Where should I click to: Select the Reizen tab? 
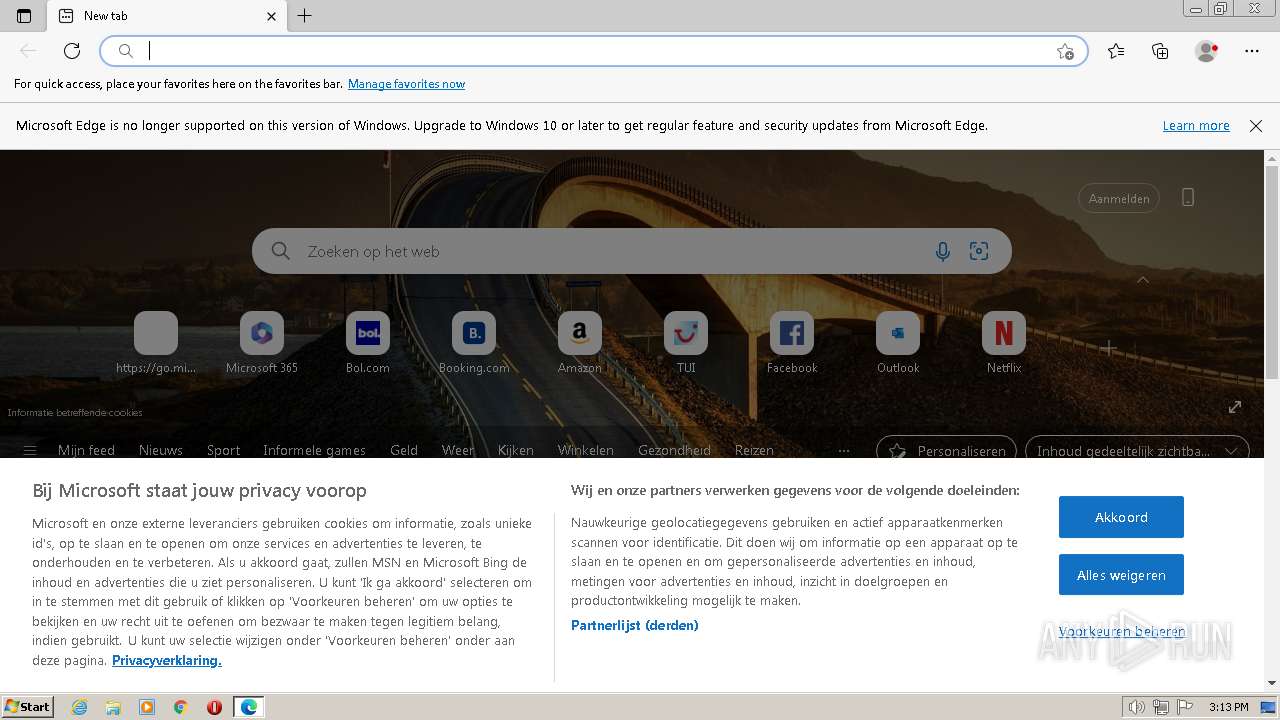pos(754,450)
